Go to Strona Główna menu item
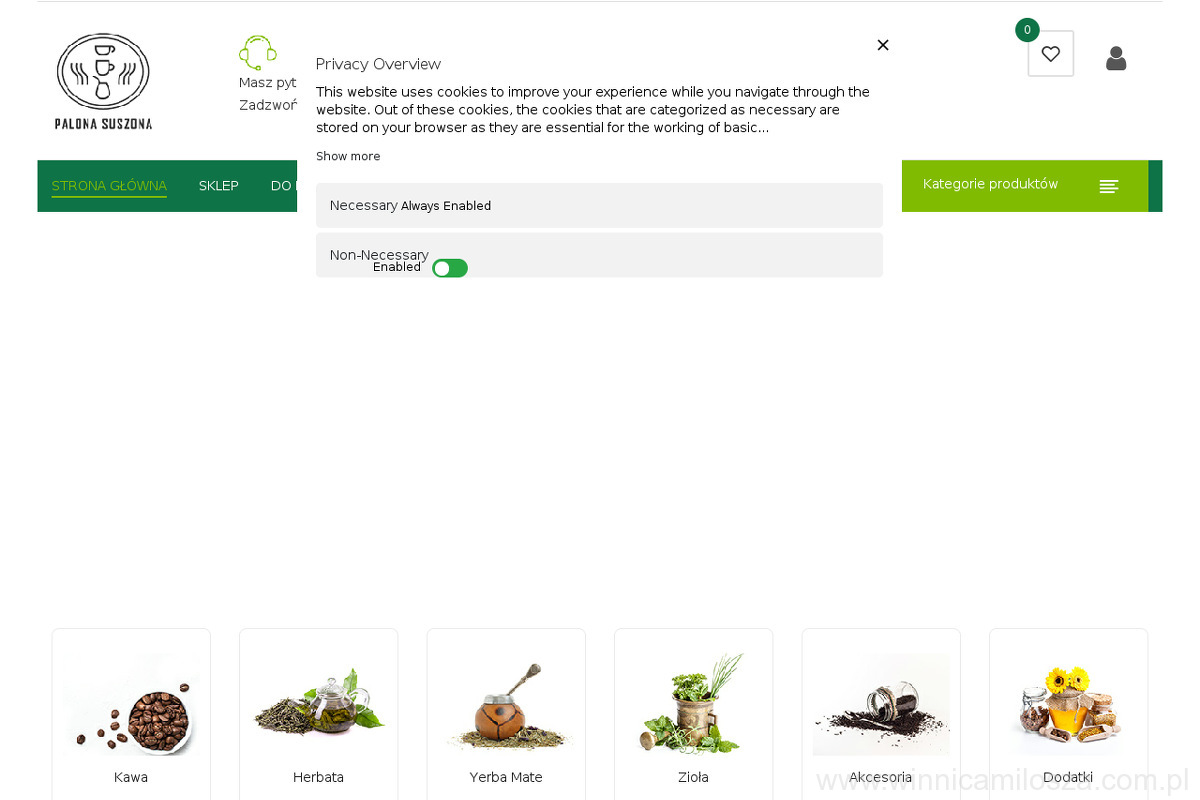The width and height of the screenshot is (1200, 800). [x=109, y=186]
